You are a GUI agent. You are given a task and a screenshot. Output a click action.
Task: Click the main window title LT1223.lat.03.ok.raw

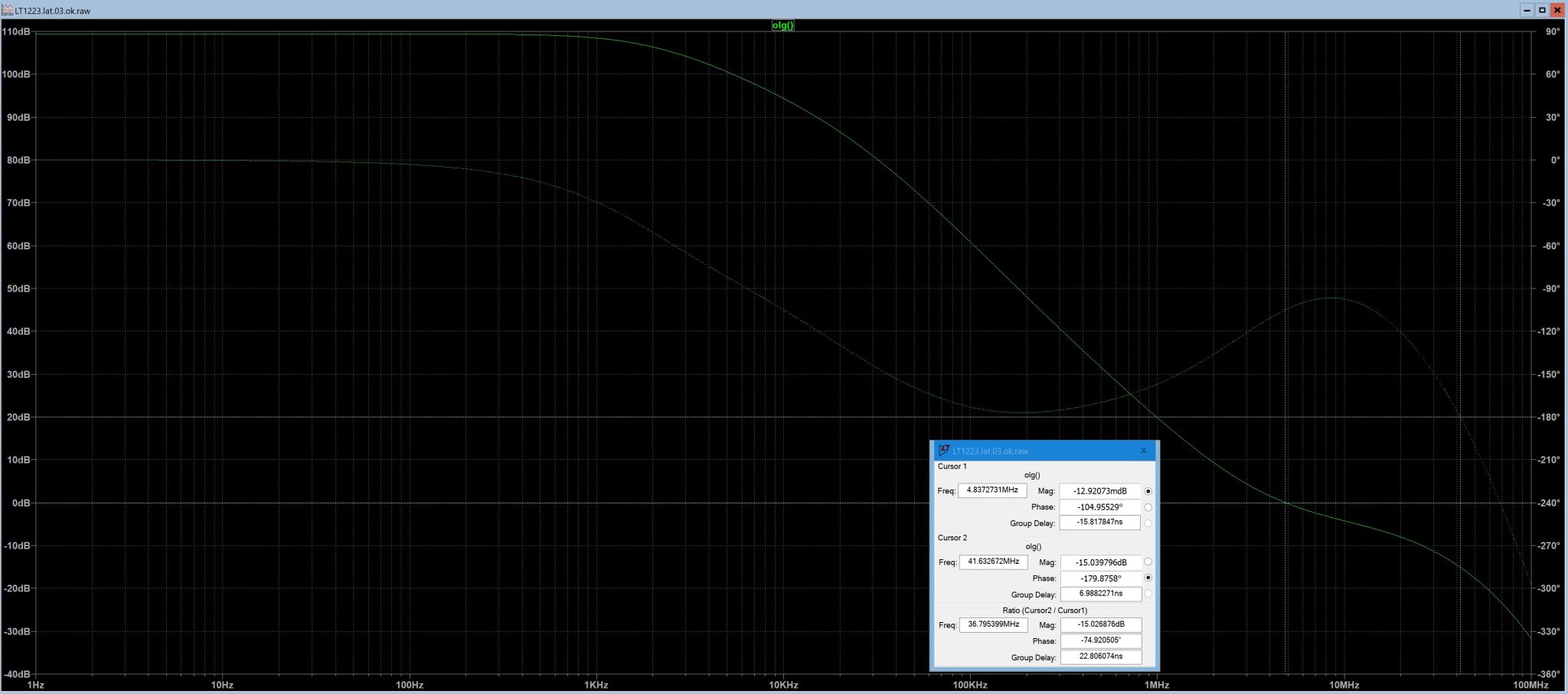click(x=52, y=11)
